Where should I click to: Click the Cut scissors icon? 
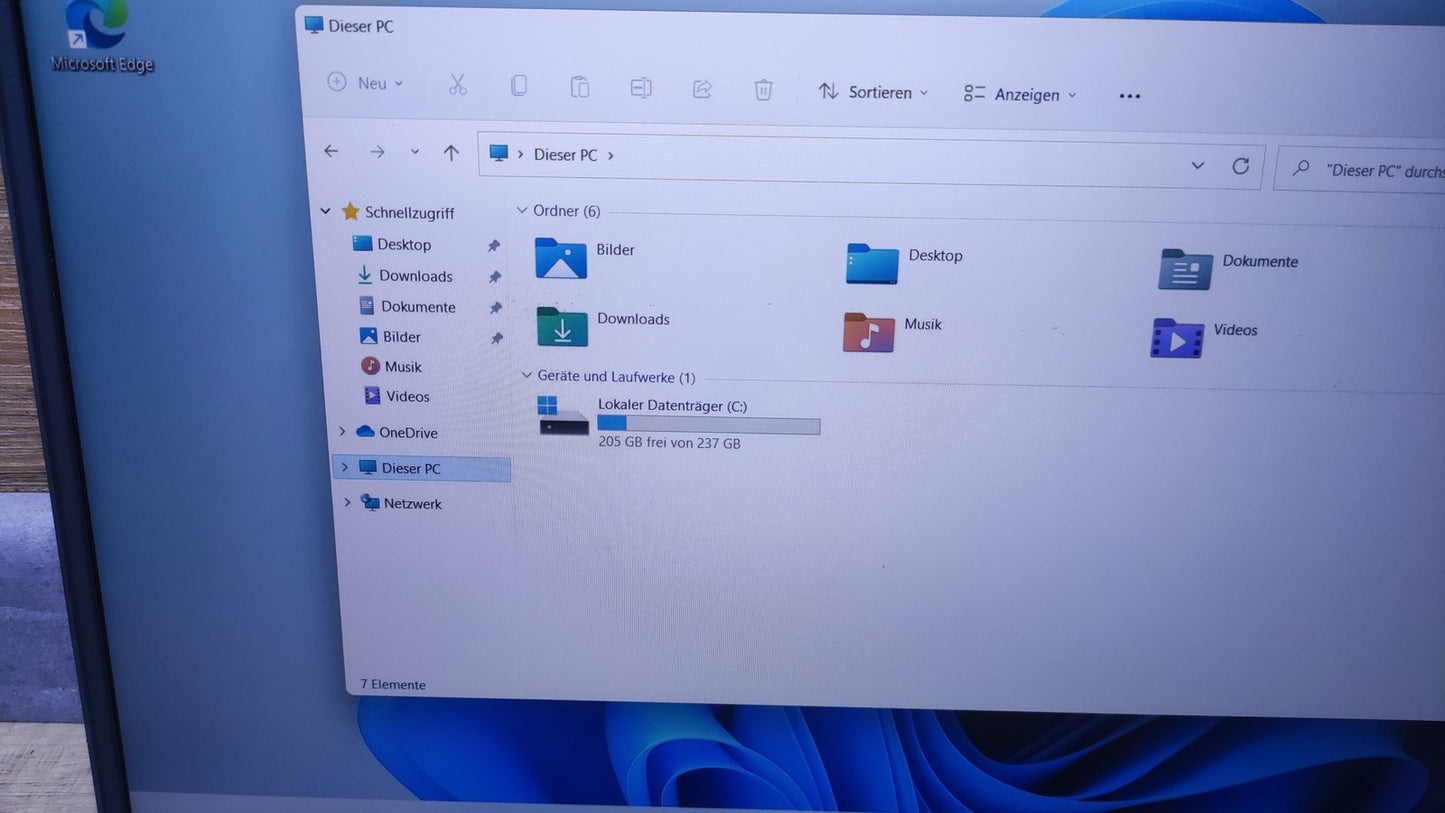click(458, 85)
